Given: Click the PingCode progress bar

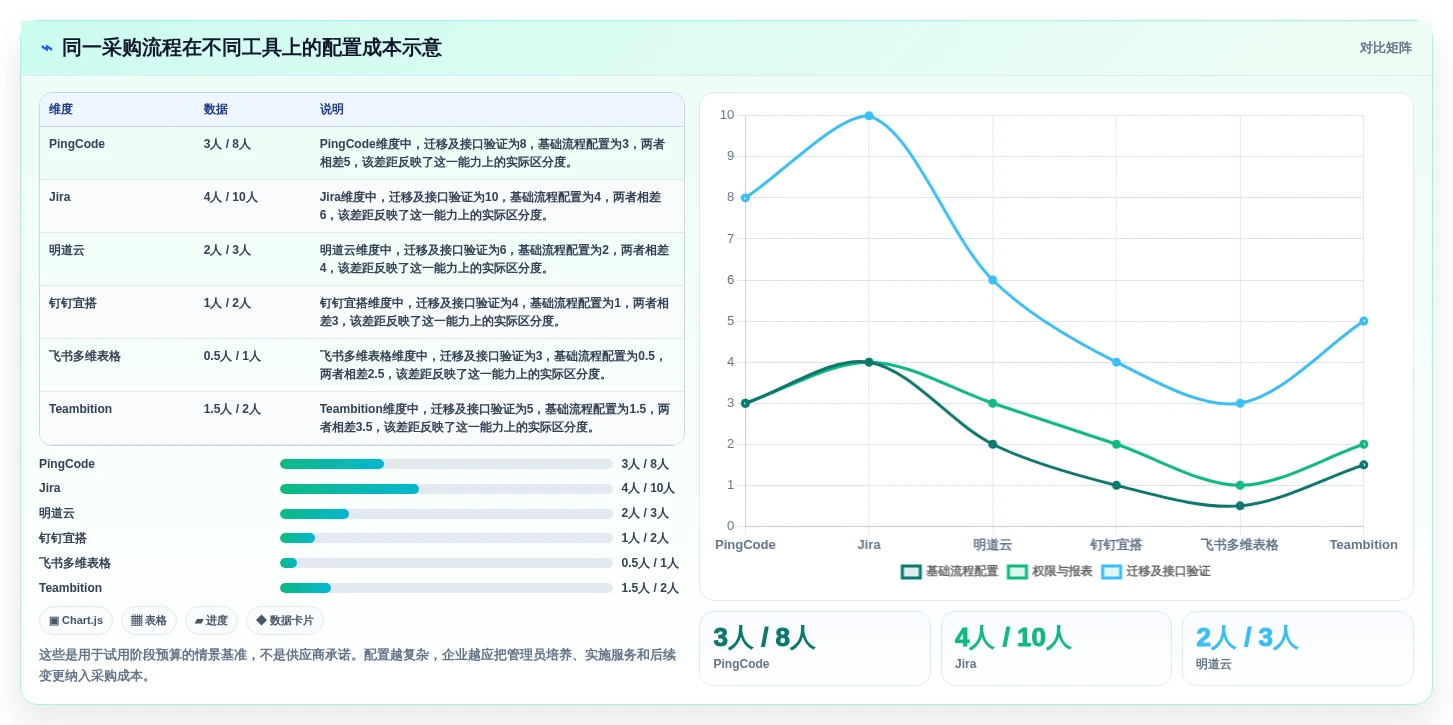Looking at the screenshot, I should click(446, 464).
